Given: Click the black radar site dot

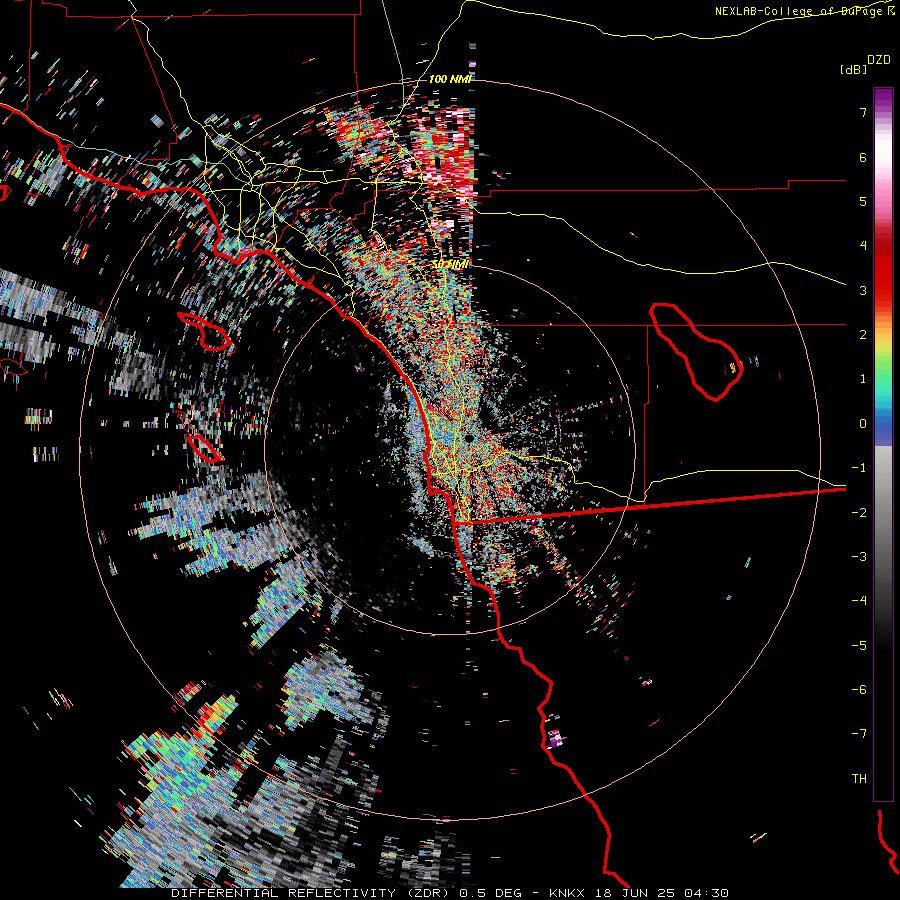Looking at the screenshot, I should click(469, 439).
